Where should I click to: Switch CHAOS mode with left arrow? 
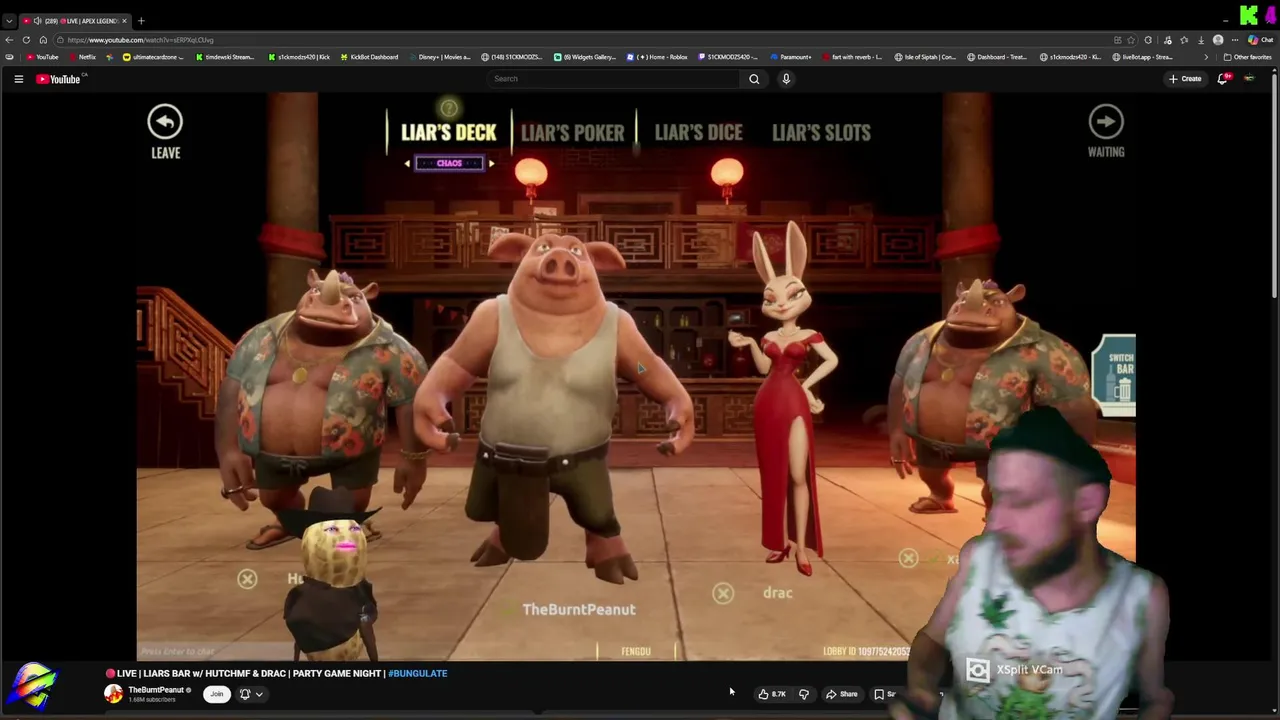[x=407, y=163]
